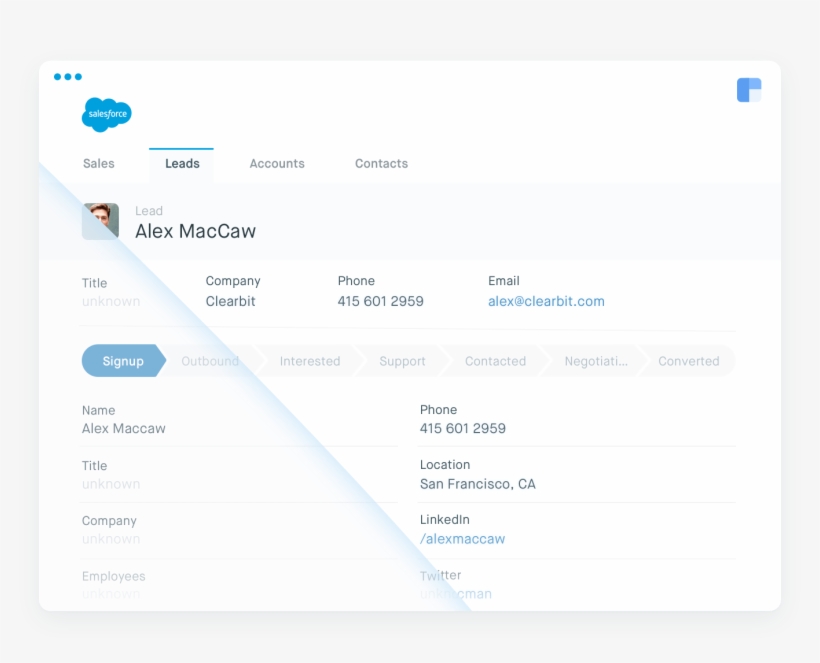Viewport: 820px width, 663px height.
Task: Click the Clearbit company value
Action: pos(230,301)
